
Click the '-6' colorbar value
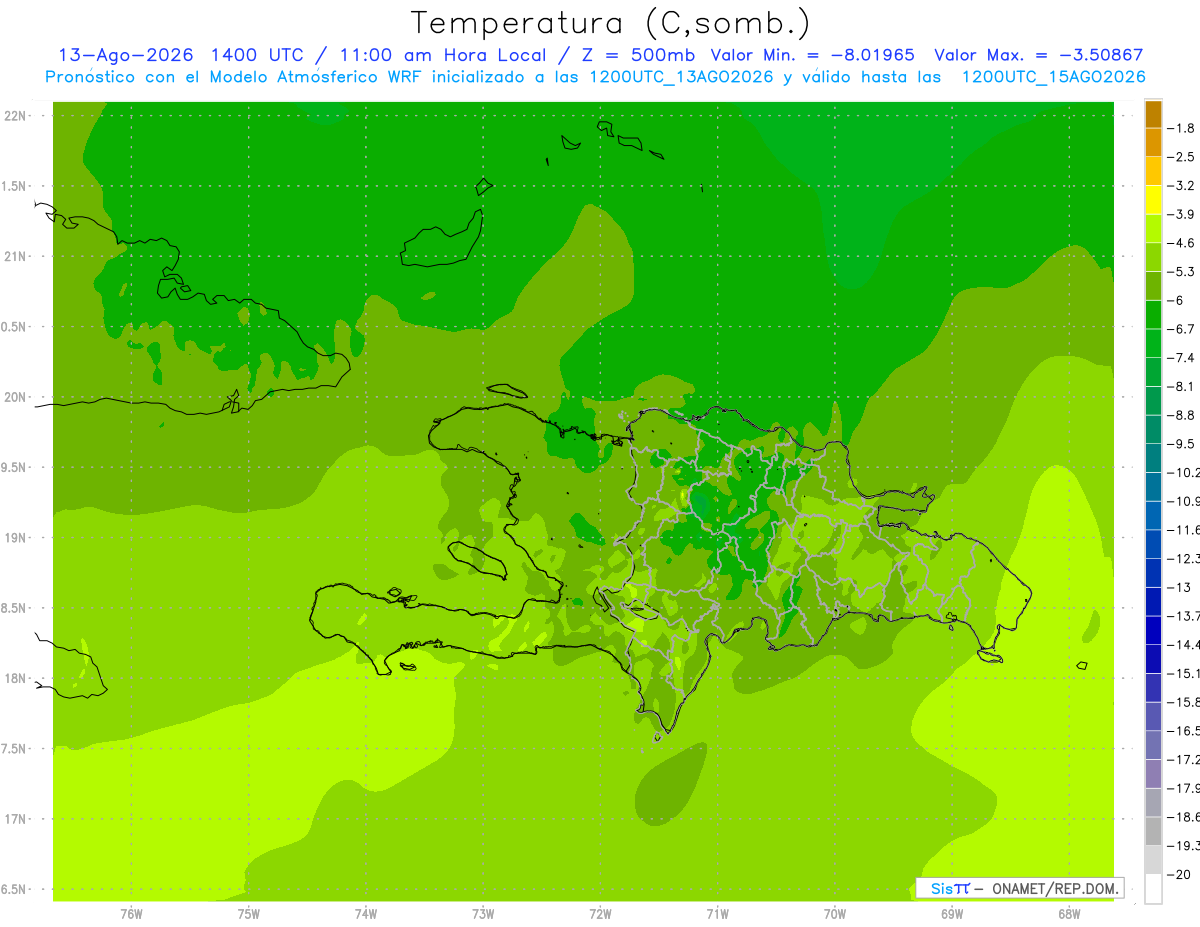[1176, 300]
